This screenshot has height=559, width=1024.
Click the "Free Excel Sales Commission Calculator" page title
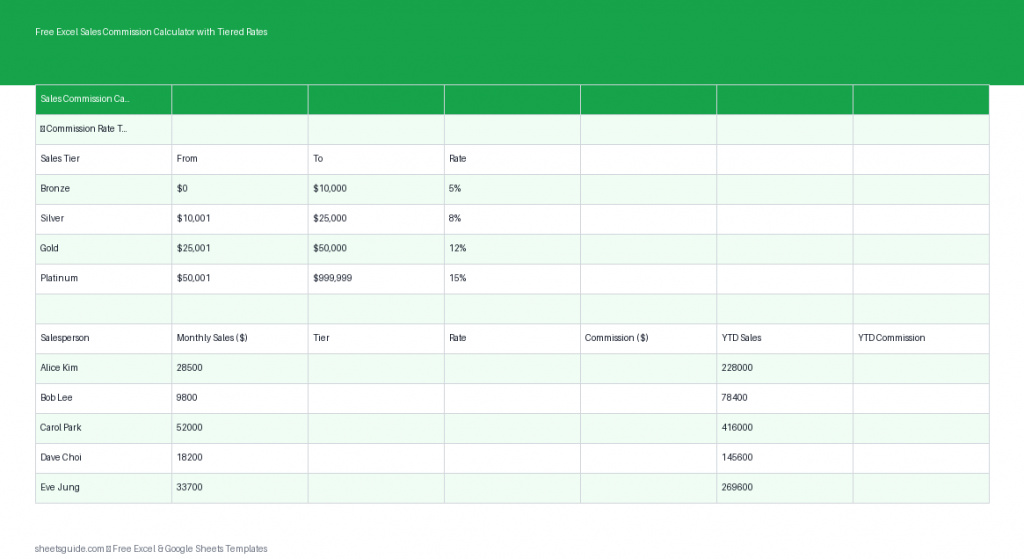151,32
